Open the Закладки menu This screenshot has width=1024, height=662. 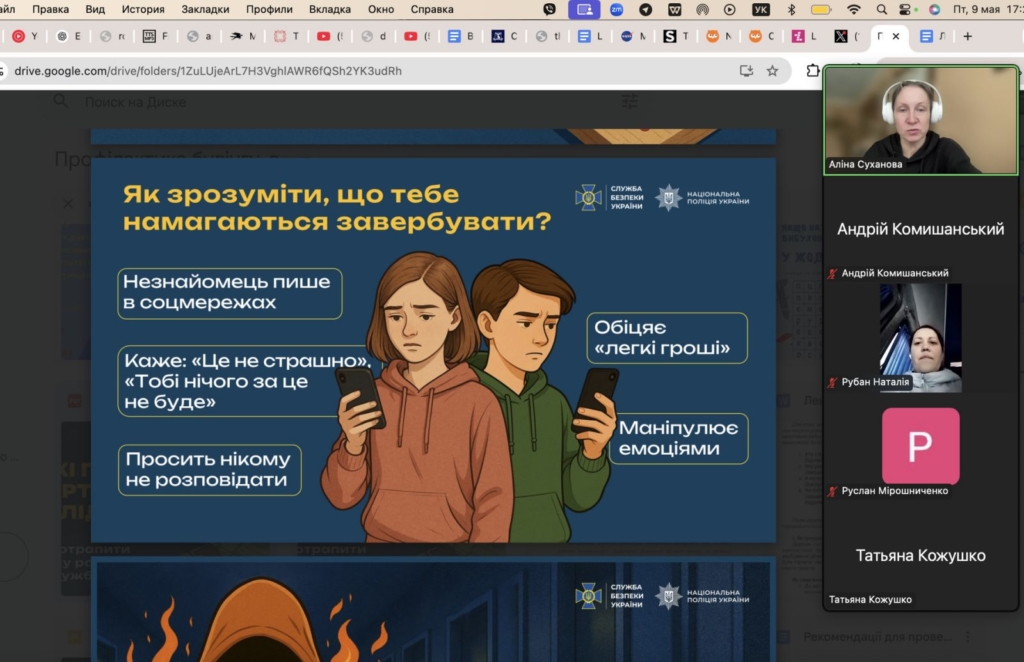(205, 9)
